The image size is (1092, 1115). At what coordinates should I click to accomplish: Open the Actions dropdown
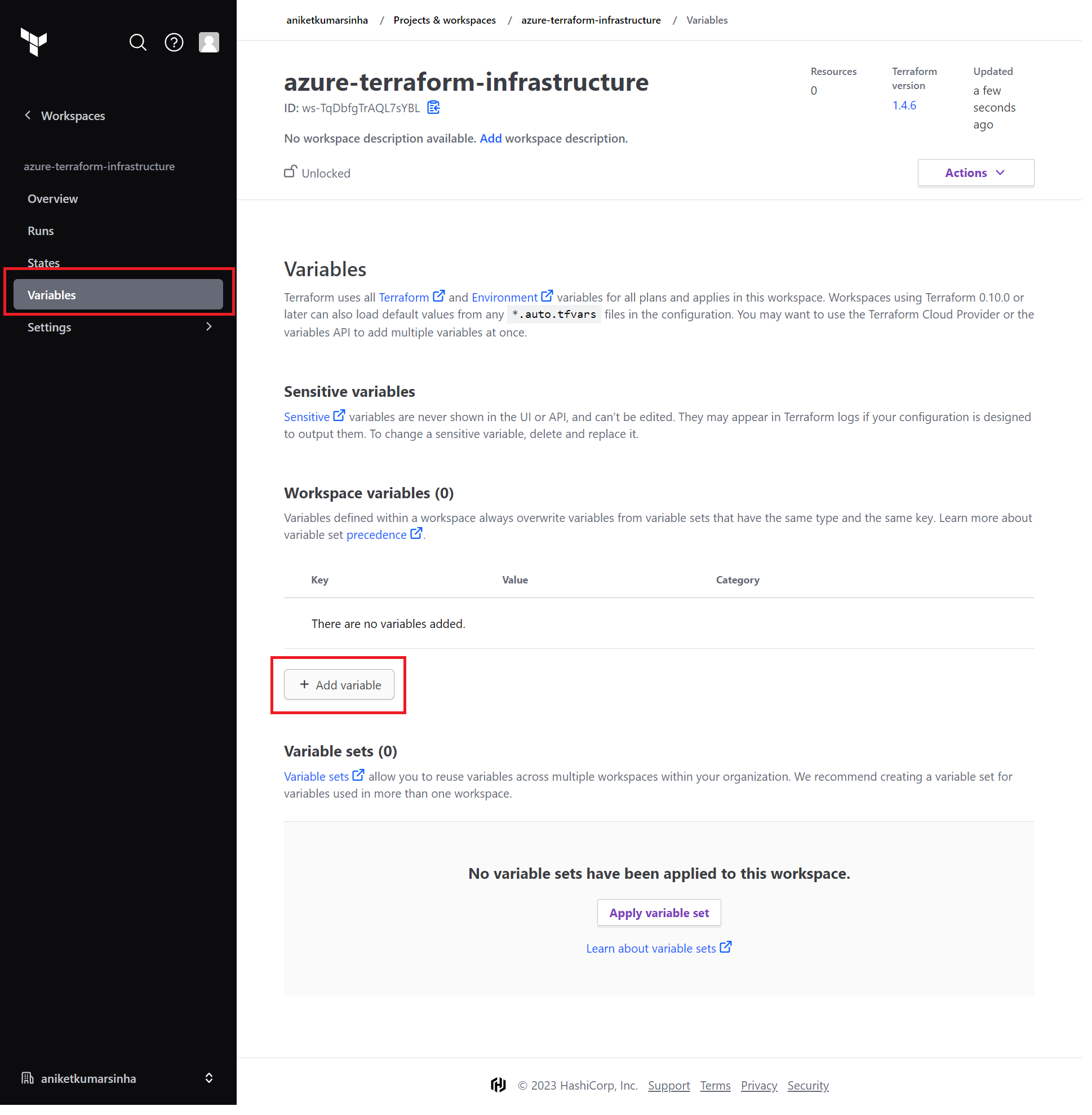tap(976, 172)
